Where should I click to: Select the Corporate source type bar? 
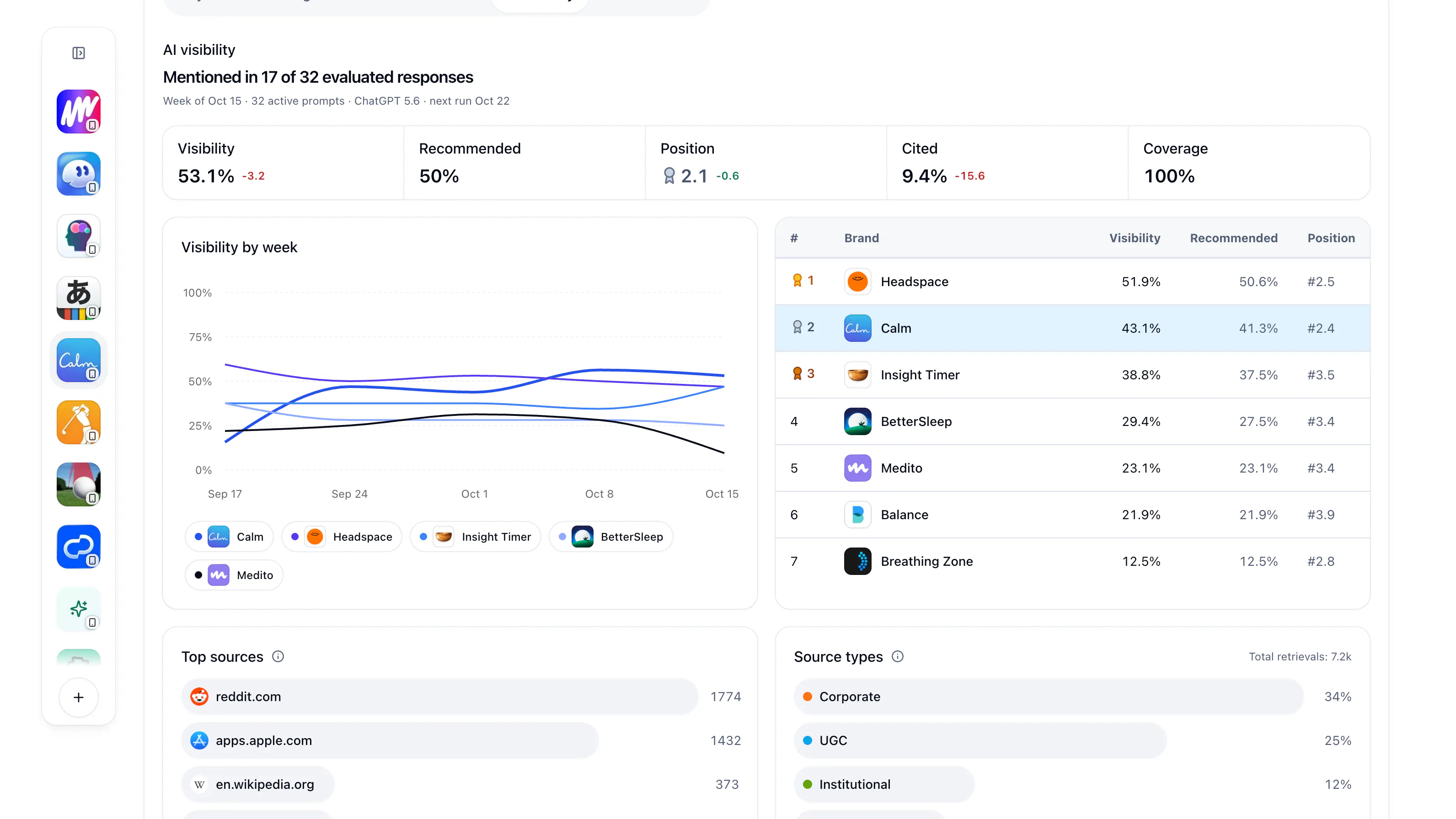[x=1049, y=697]
